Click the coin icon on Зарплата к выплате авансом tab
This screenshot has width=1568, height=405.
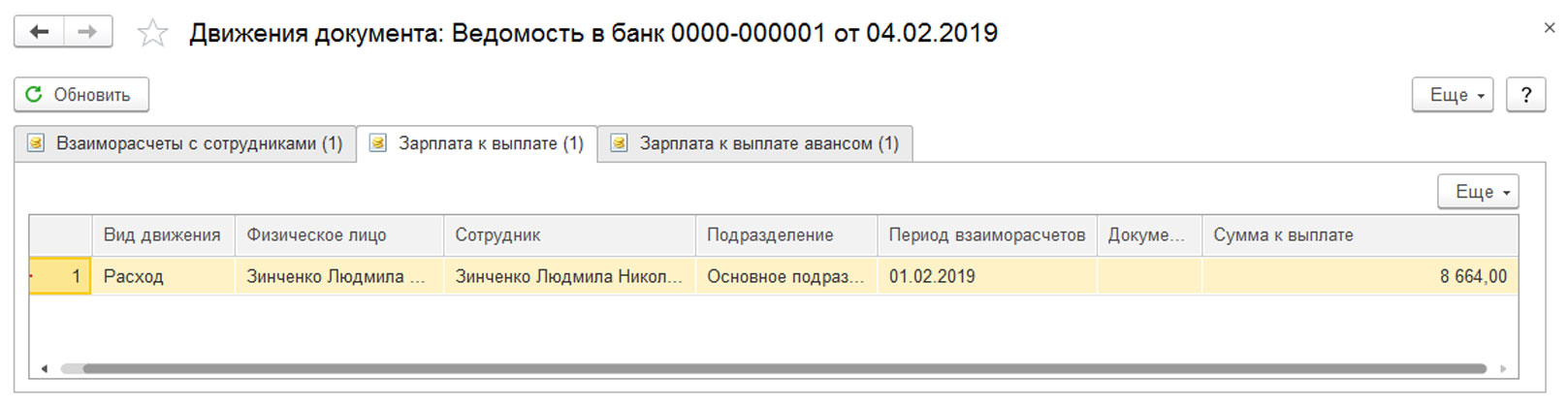point(619,143)
